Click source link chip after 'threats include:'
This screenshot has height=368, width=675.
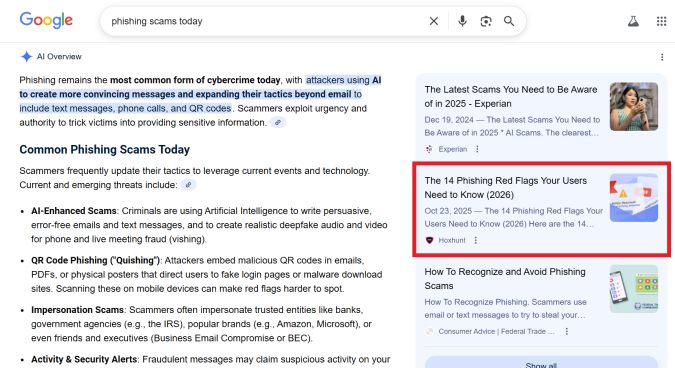pyautogui.click(x=188, y=185)
